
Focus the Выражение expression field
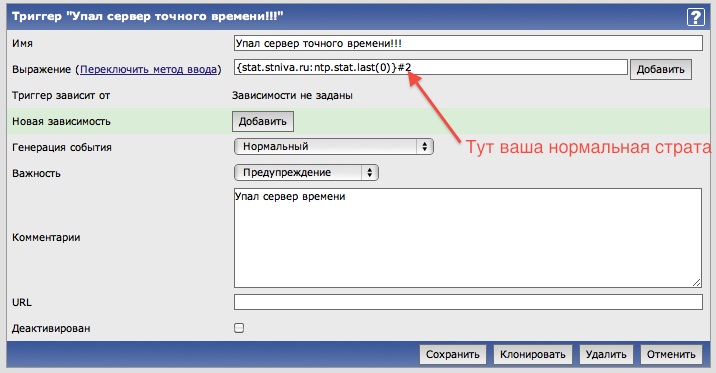click(431, 68)
